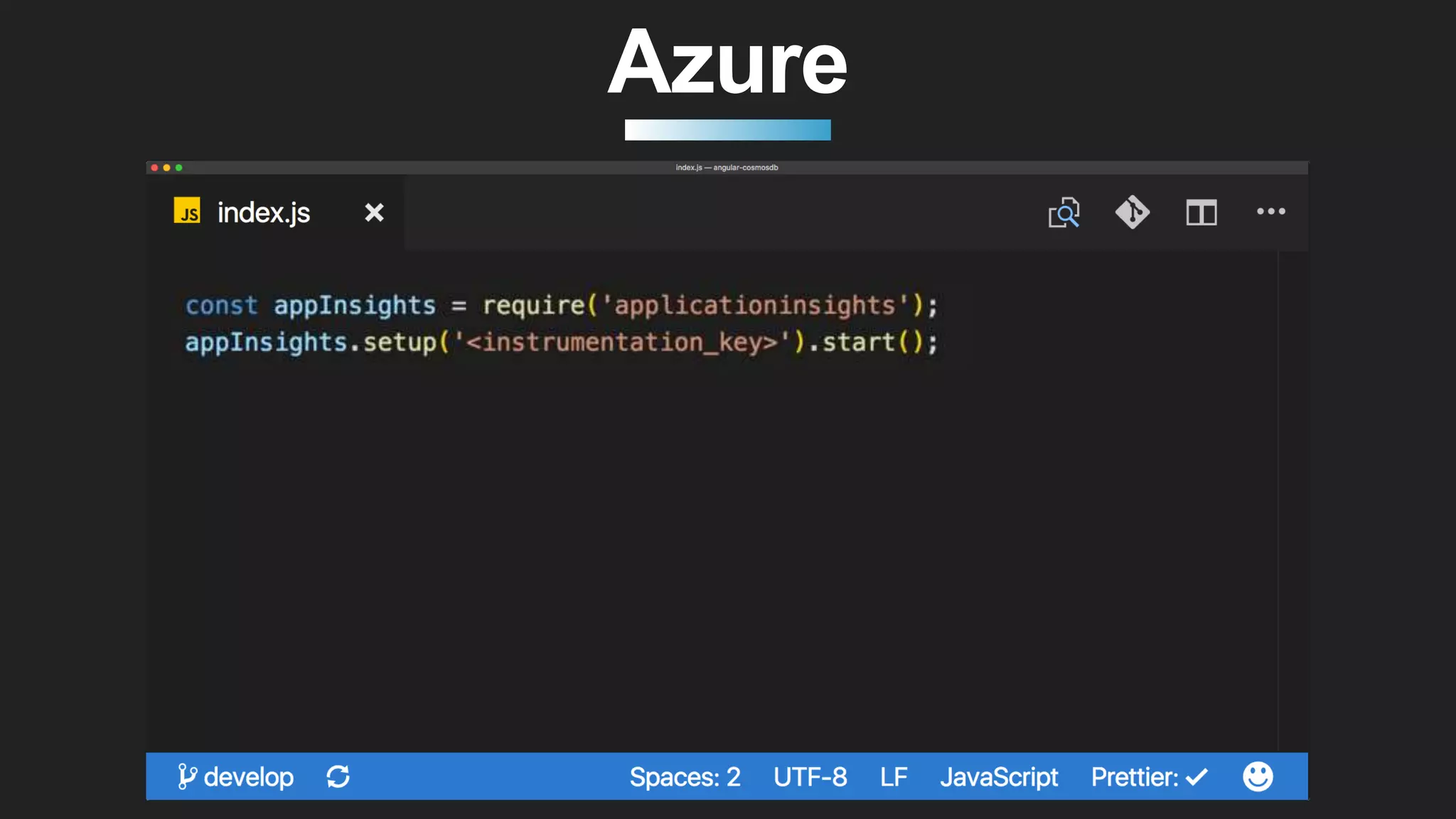
Task: Select the index.js editor tab
Action: point(275,213)
